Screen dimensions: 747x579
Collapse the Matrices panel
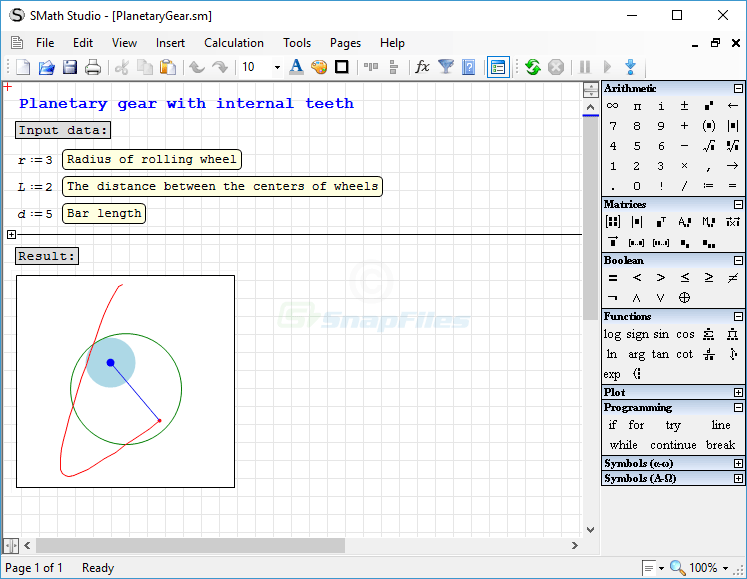738,204
